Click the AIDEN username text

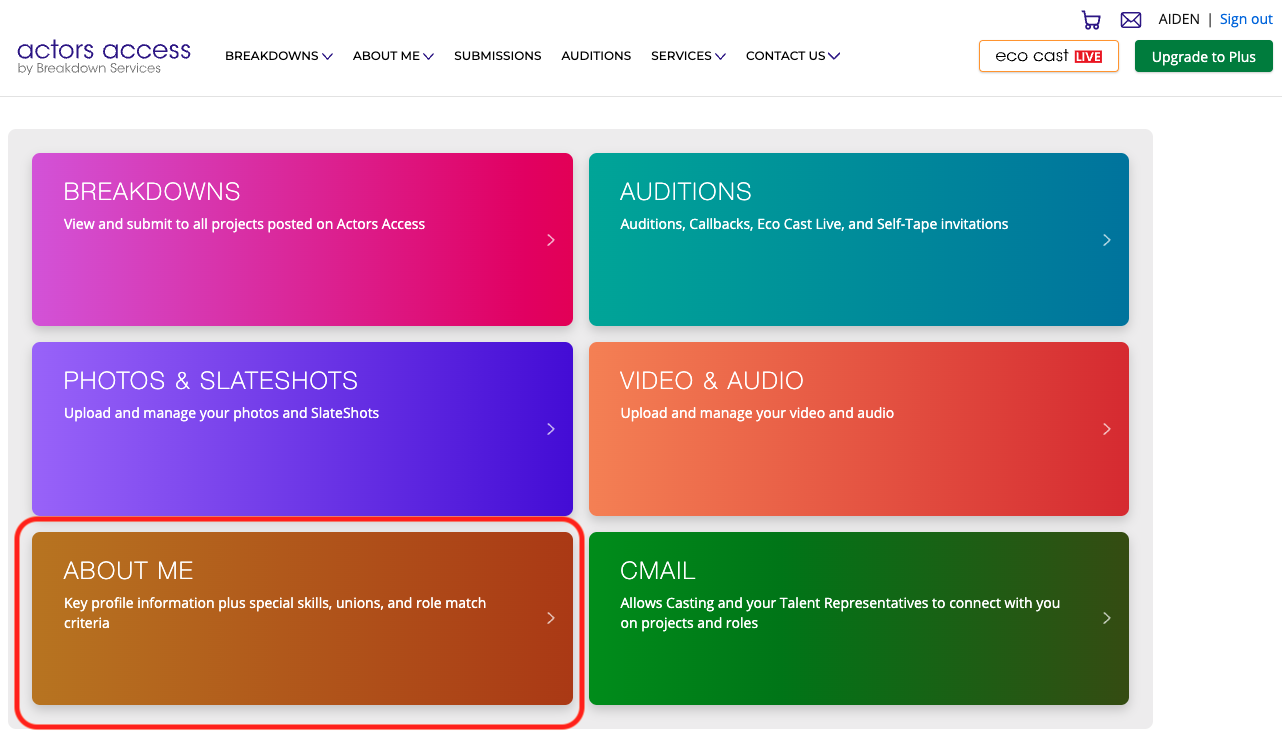tap(1179, 19)
